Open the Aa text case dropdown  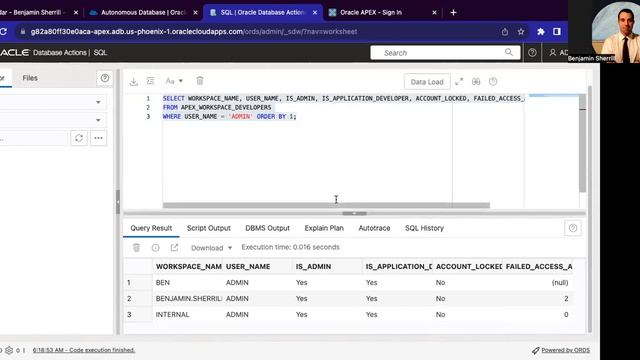click(x=174, y=81)
